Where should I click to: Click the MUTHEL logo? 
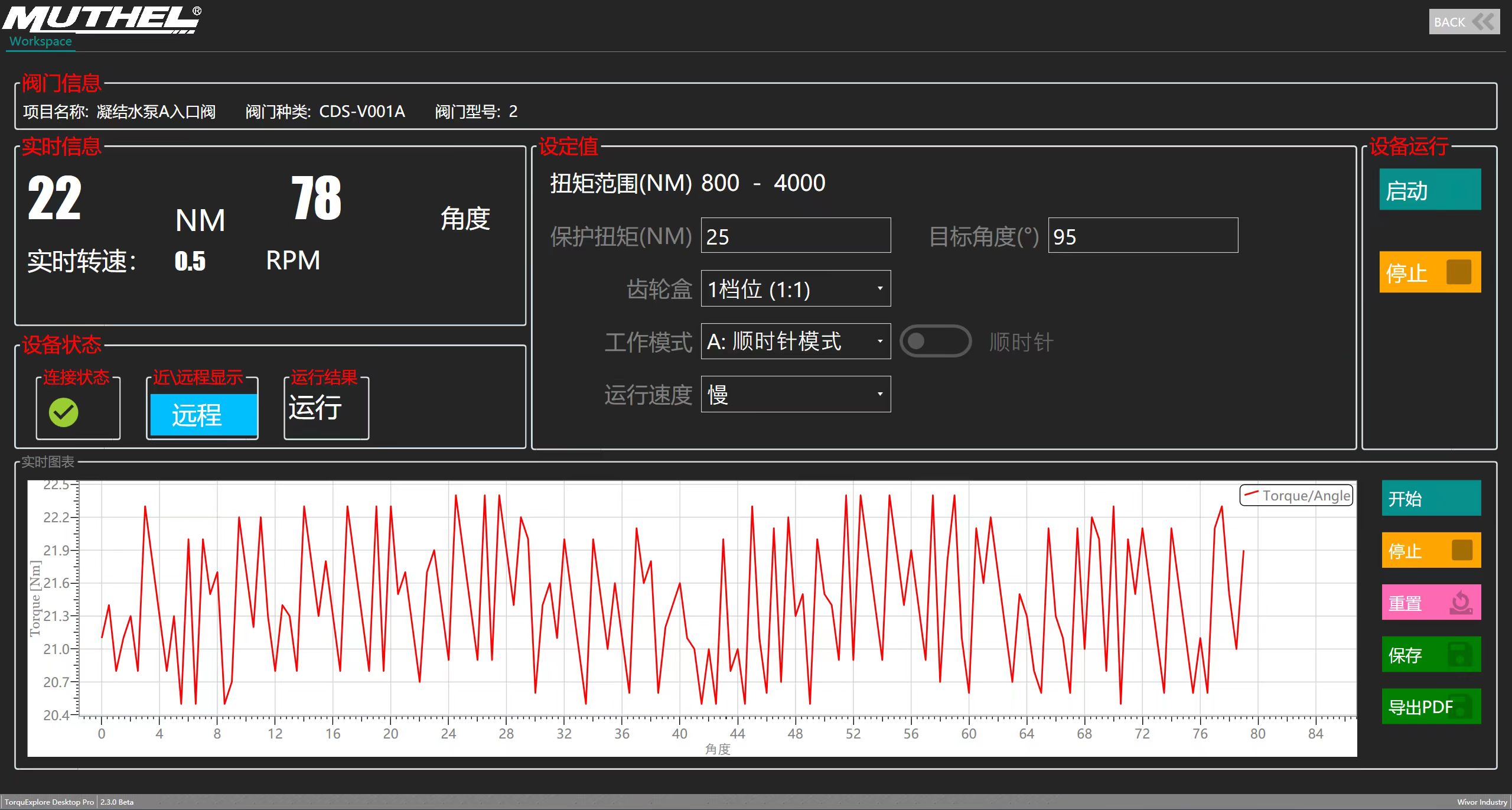(x=102, y=19)
